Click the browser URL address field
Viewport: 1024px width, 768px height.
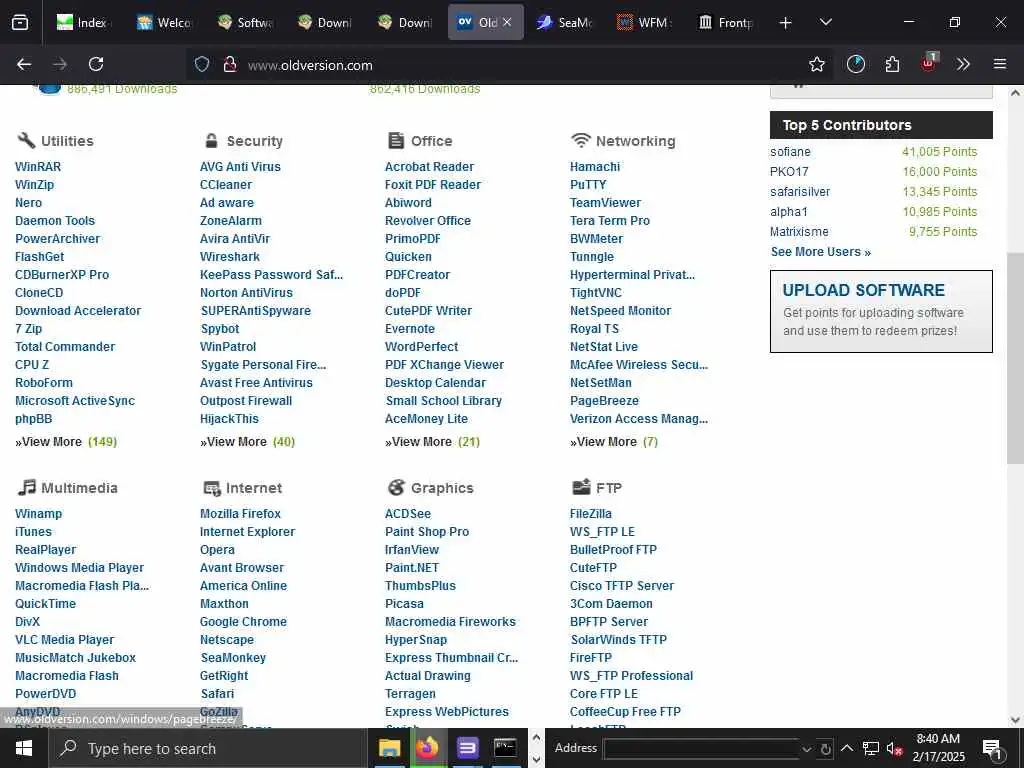click(509, 65)
